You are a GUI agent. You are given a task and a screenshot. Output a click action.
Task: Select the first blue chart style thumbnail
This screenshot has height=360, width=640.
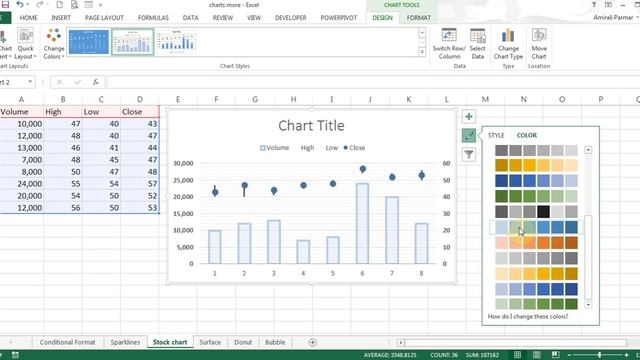[89, 42]
